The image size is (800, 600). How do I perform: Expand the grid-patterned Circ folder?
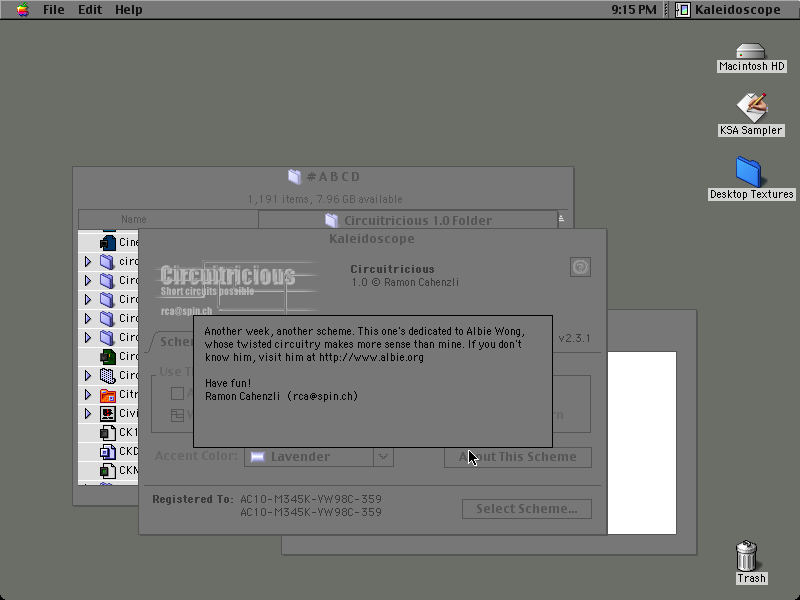pos(88,376)
